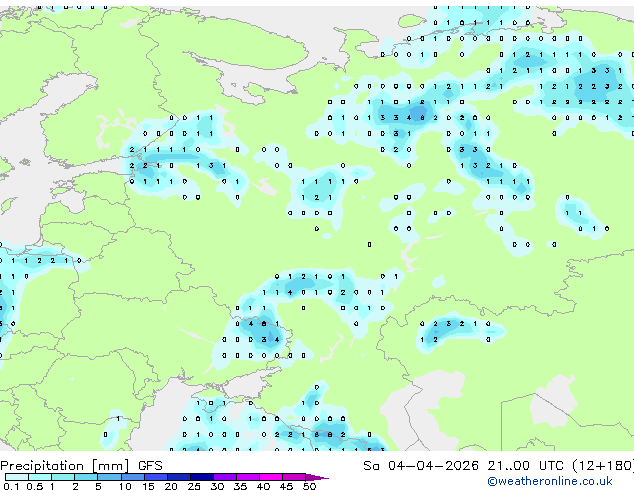
Task: Pick violet swatch between 35 and 40
Action: click(x=248, y=477)
